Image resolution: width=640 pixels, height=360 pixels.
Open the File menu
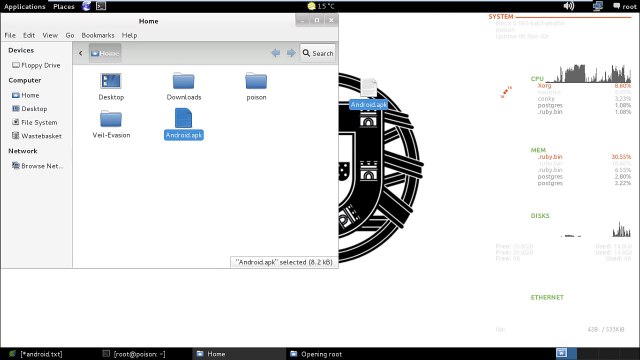(10, 35)
